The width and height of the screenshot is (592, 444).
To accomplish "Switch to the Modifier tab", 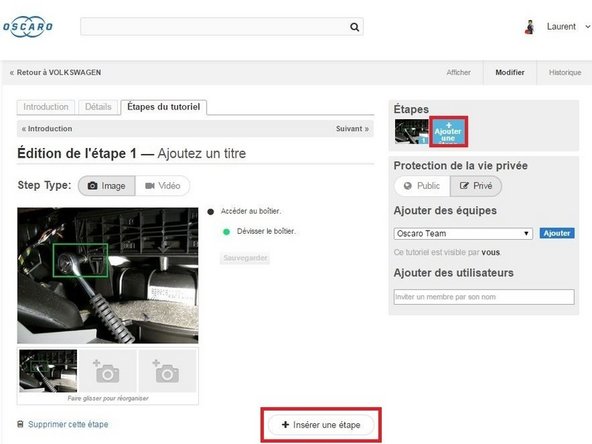I will (510, 72).
